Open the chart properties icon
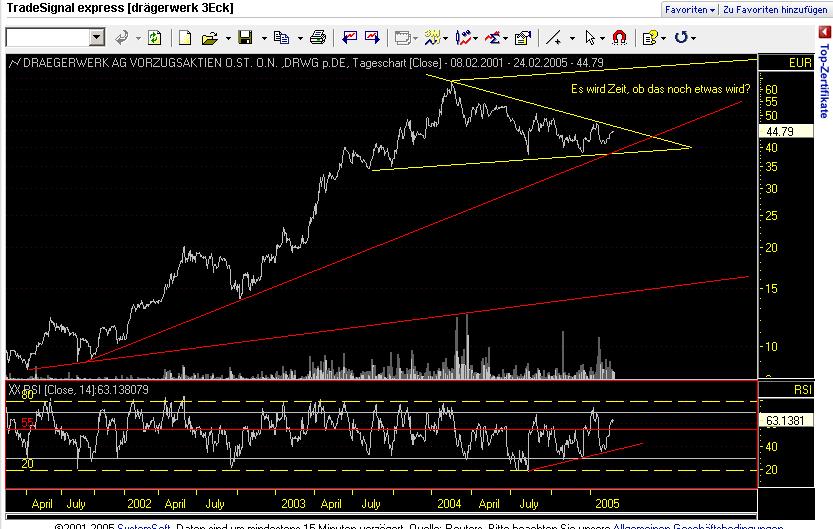 point(523,38)
